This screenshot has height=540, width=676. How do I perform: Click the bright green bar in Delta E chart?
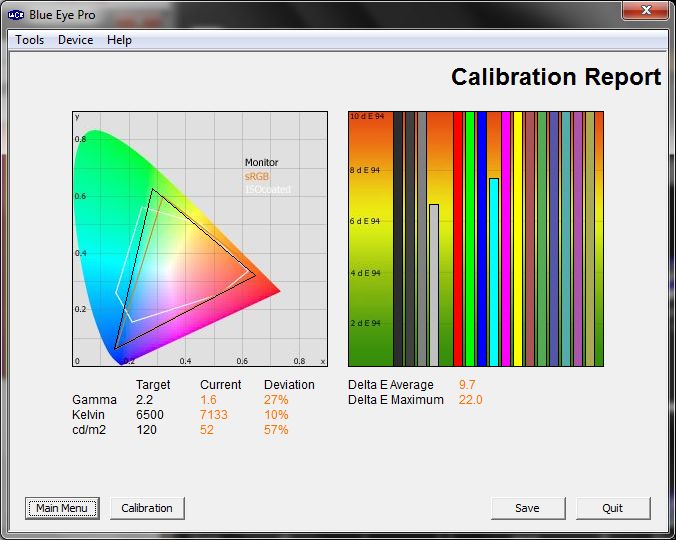click(x=470, y=238)
